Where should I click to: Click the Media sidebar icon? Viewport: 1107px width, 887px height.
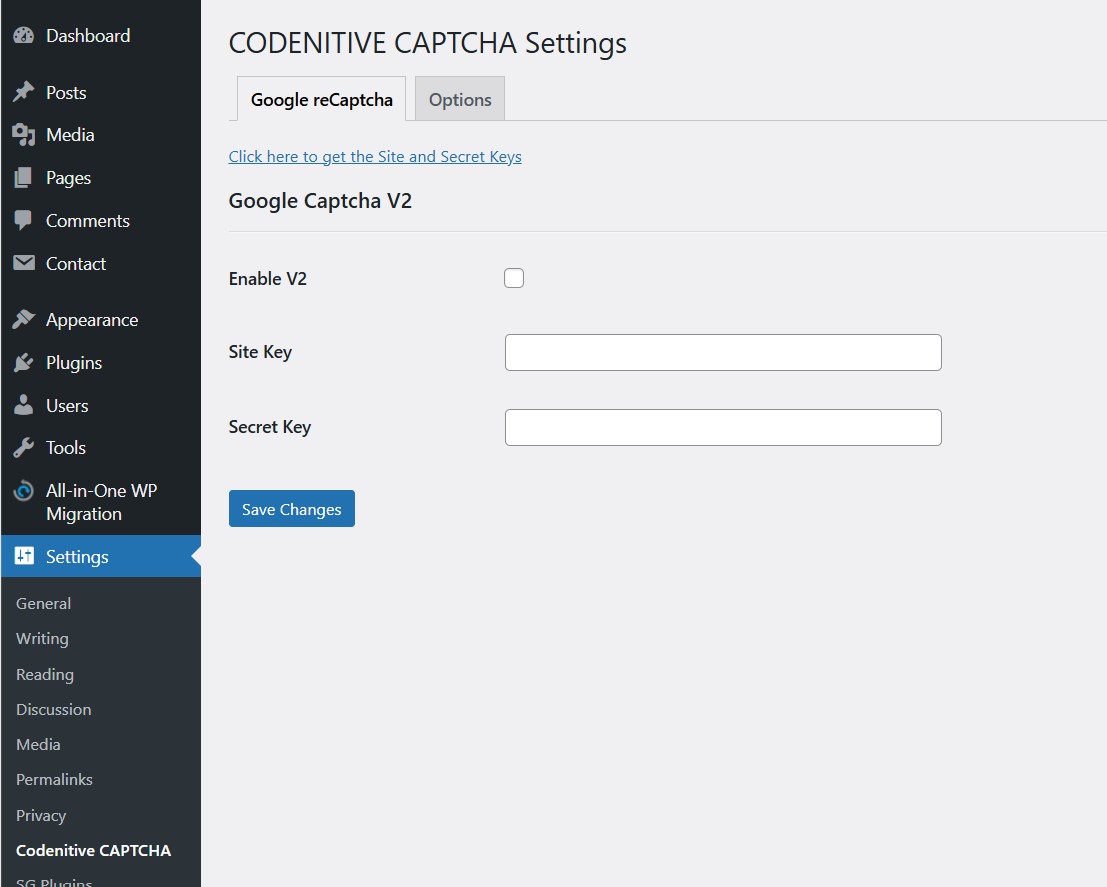[x=23, y=134]
